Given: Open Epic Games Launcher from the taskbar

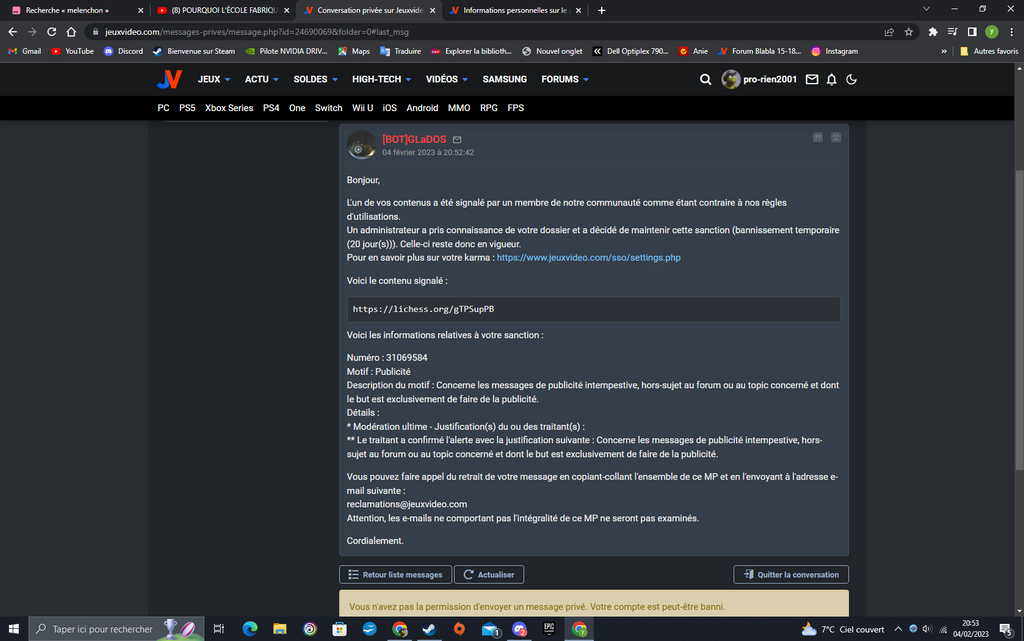Looking at the screenshot, I should click(549, 629).
